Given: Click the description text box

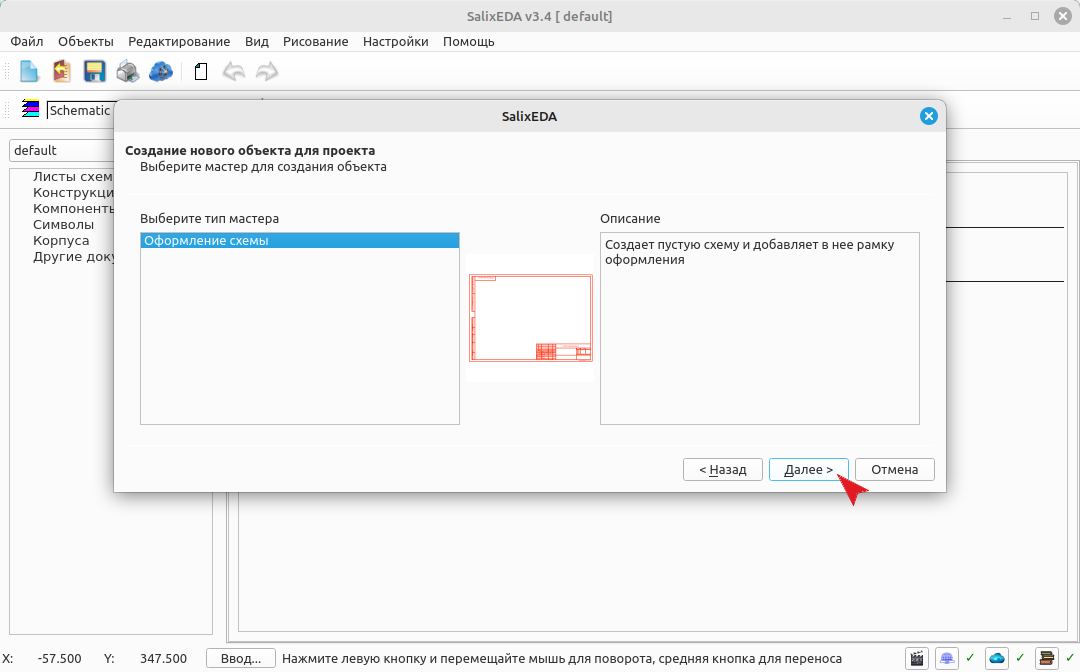Looking at the screenshot, I should click(760, 328).
